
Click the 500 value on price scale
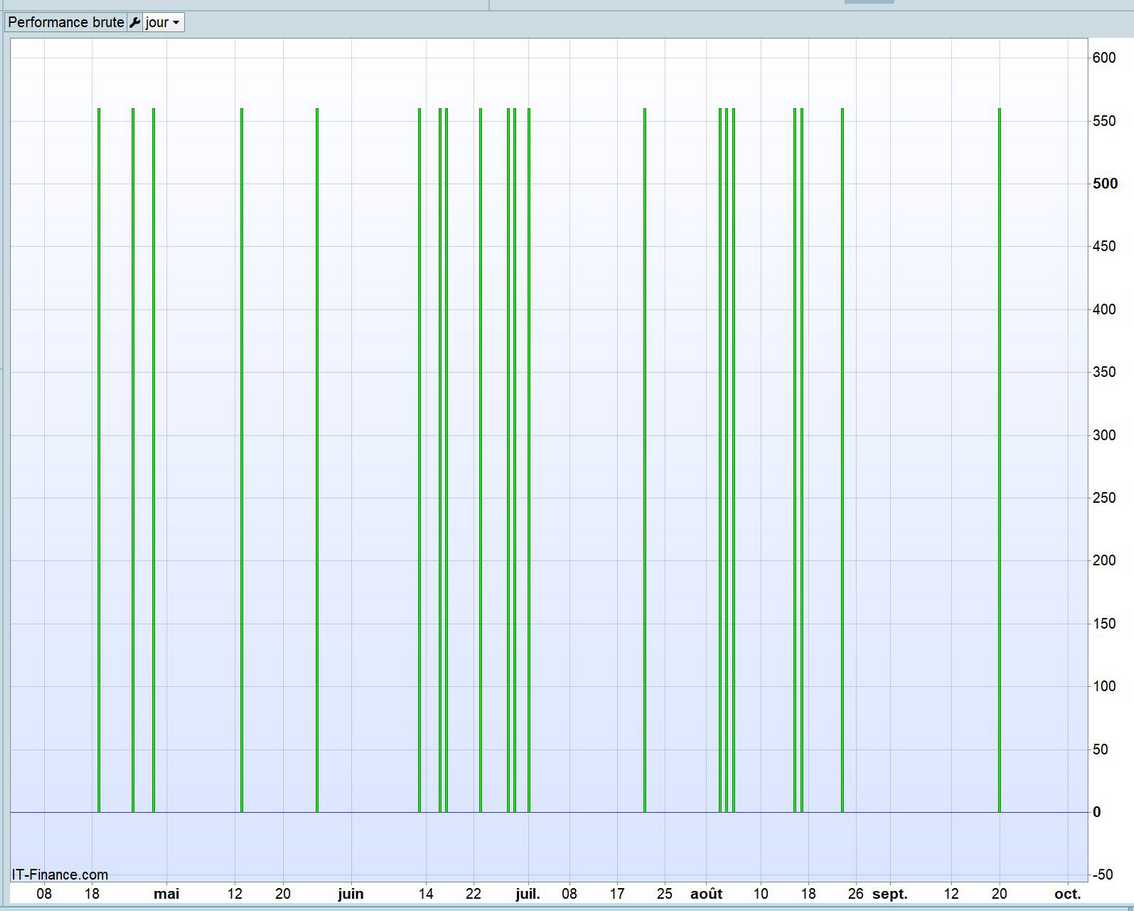click(1104, 184)
